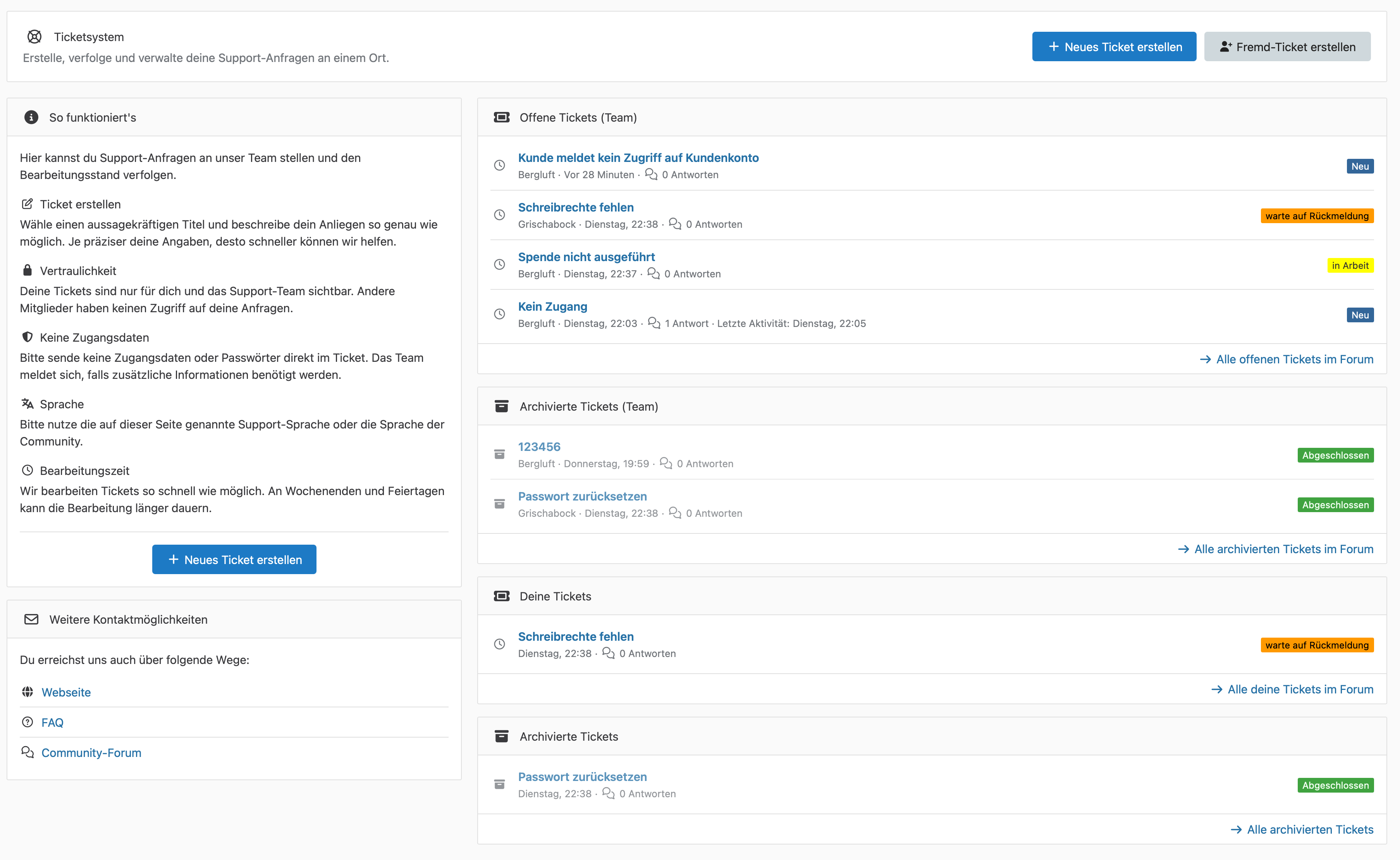Visit the Webseite contact link
Viewport: 1400px width, 860px height.
click(66, 692)
